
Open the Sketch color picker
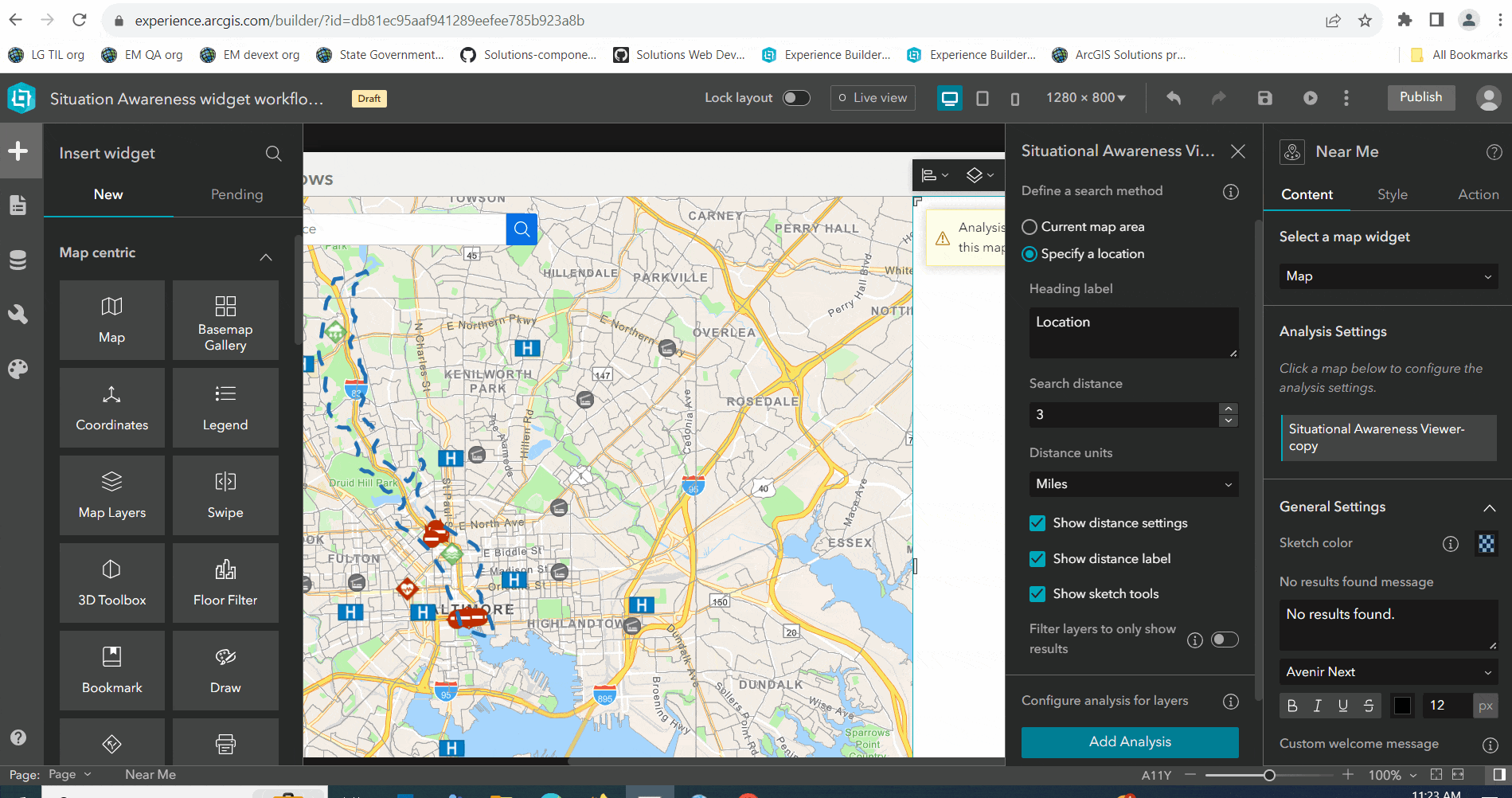point(1487,543)
